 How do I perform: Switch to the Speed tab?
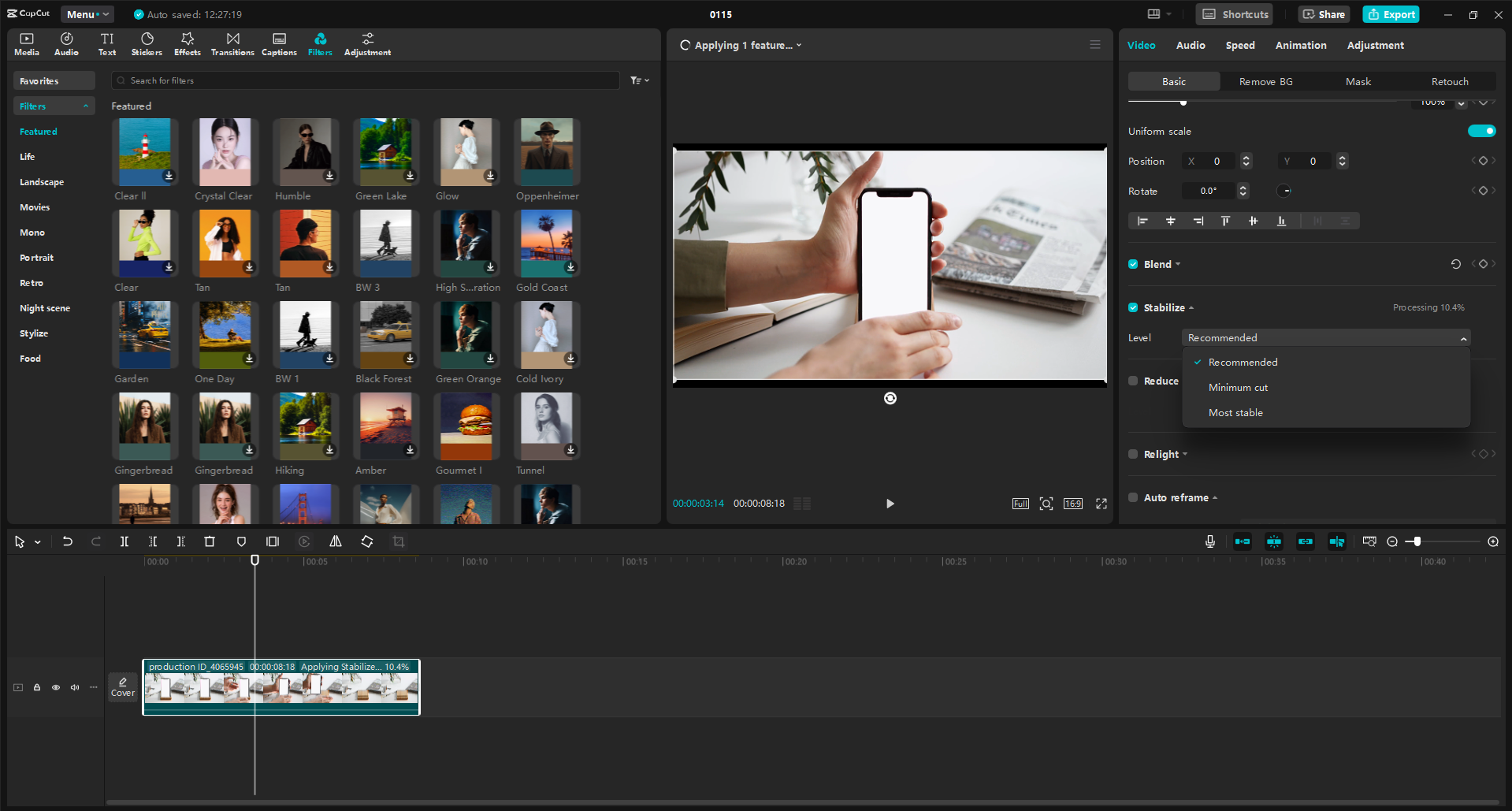[x=1239, y=46]
